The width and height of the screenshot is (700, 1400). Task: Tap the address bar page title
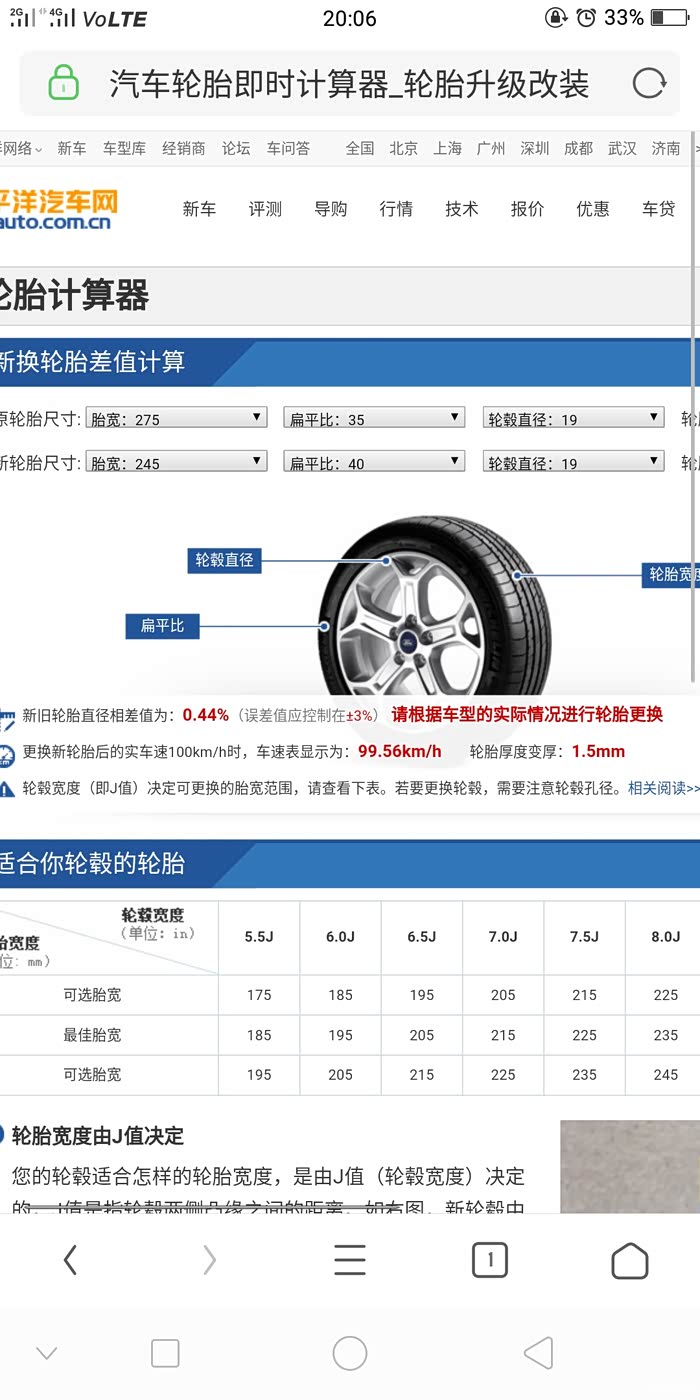[x=349, y=84]
